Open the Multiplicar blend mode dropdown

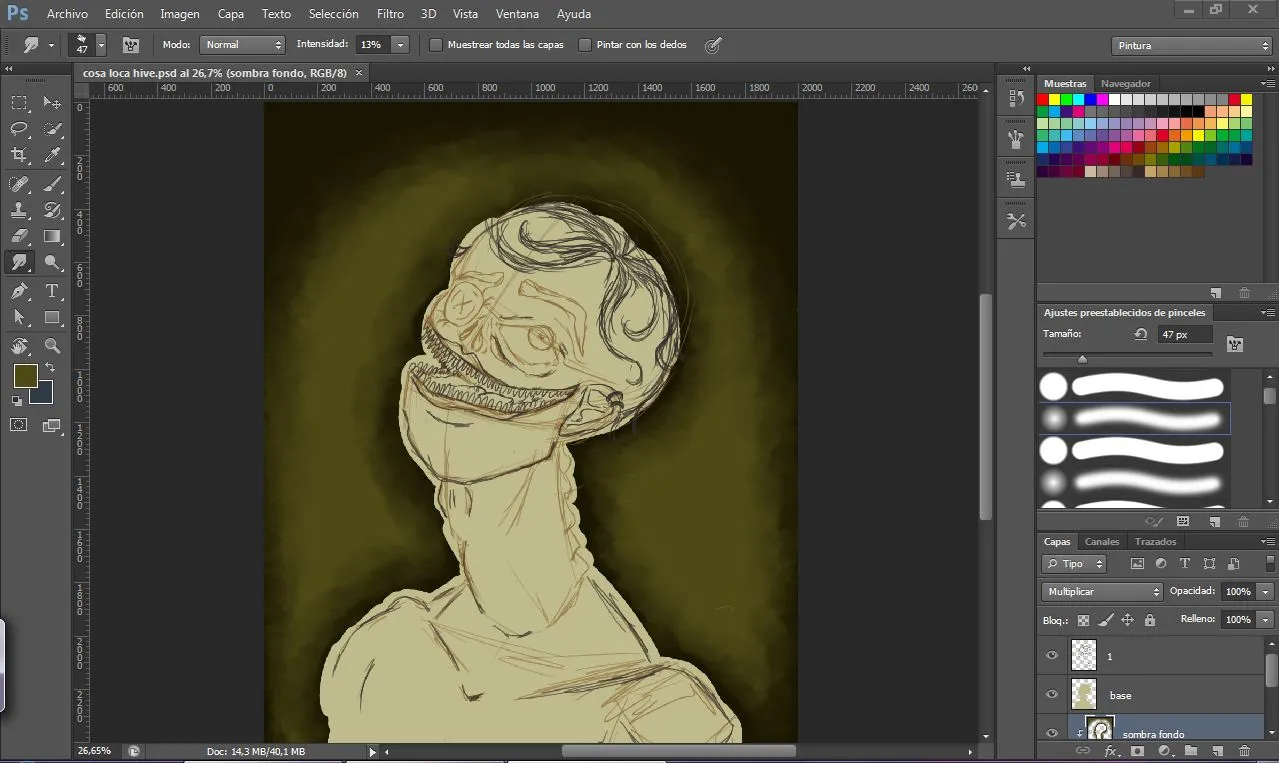(1101, 592)
